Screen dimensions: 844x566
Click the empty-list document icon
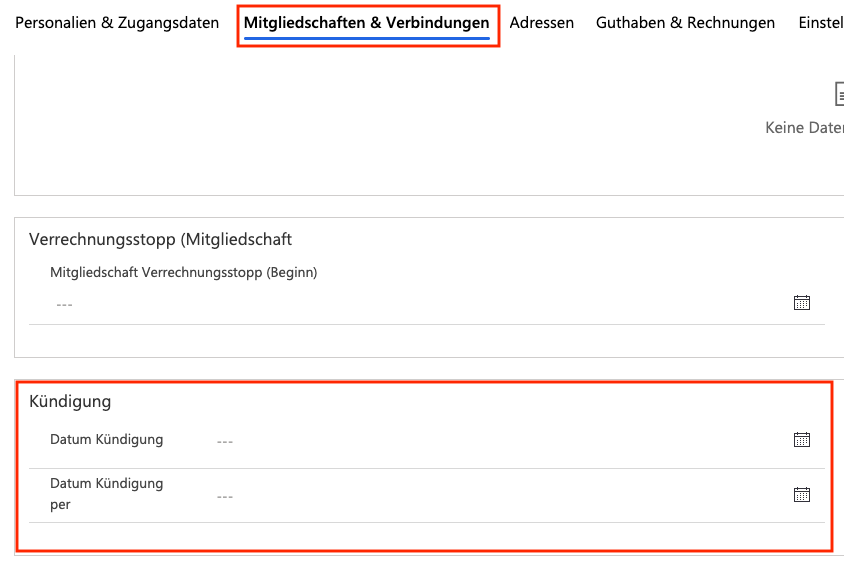tap(839, 94)
